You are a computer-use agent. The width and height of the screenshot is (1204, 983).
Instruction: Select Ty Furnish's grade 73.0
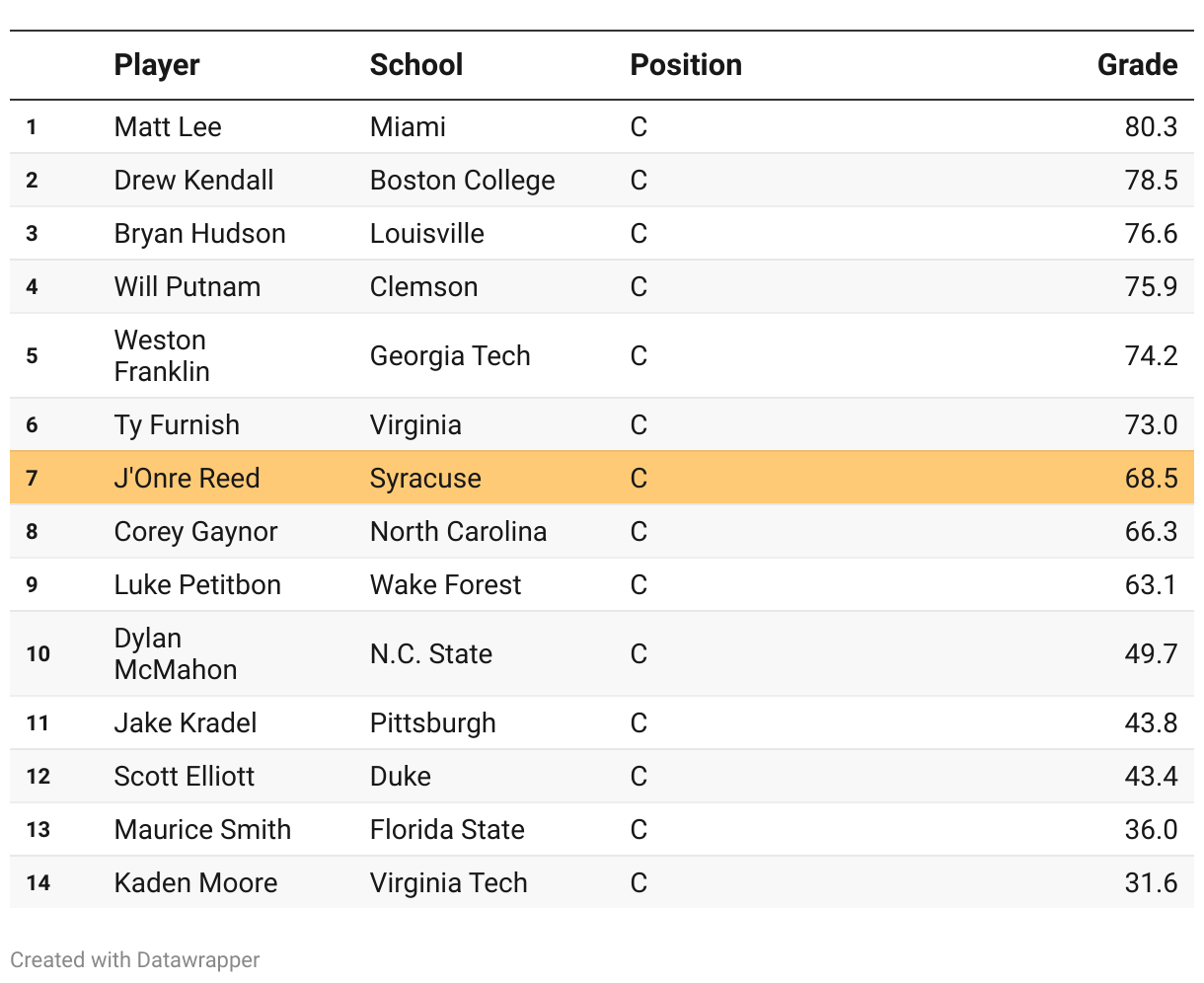point(1151,425)
